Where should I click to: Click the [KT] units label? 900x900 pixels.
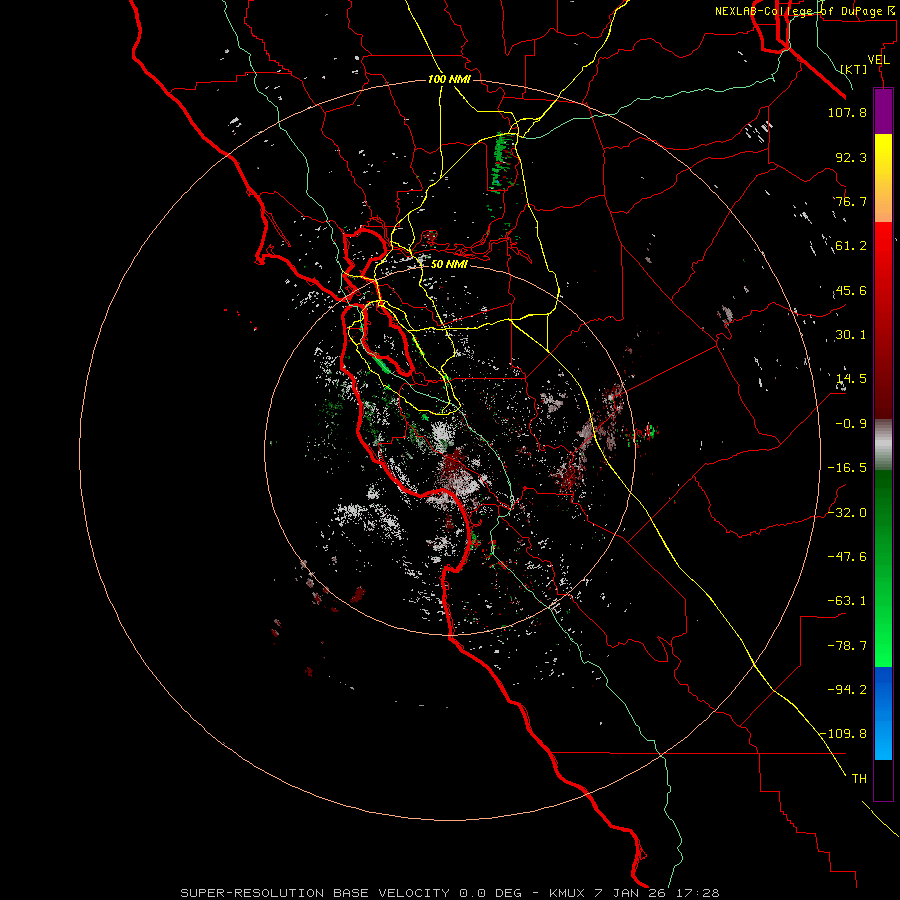(854, 69)
